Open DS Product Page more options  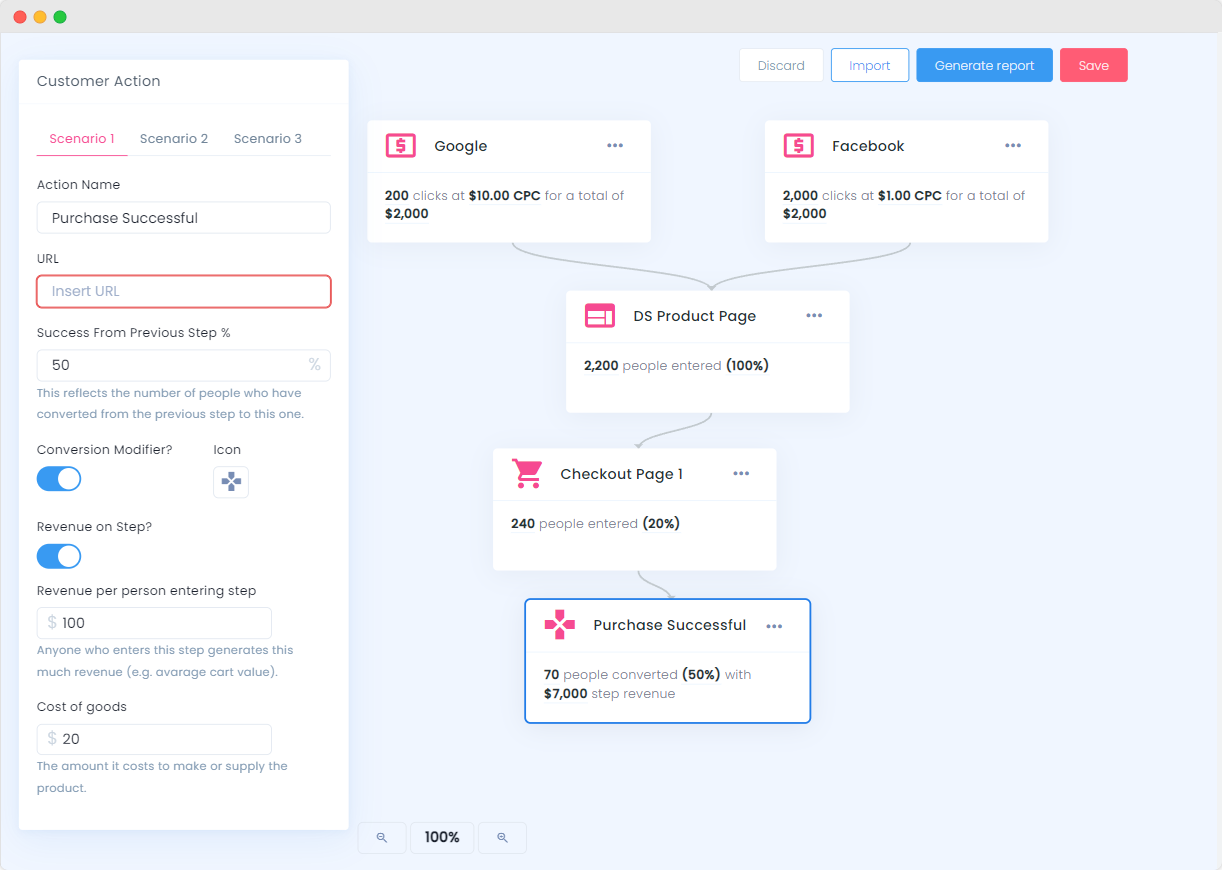click(x=814, y=316)
